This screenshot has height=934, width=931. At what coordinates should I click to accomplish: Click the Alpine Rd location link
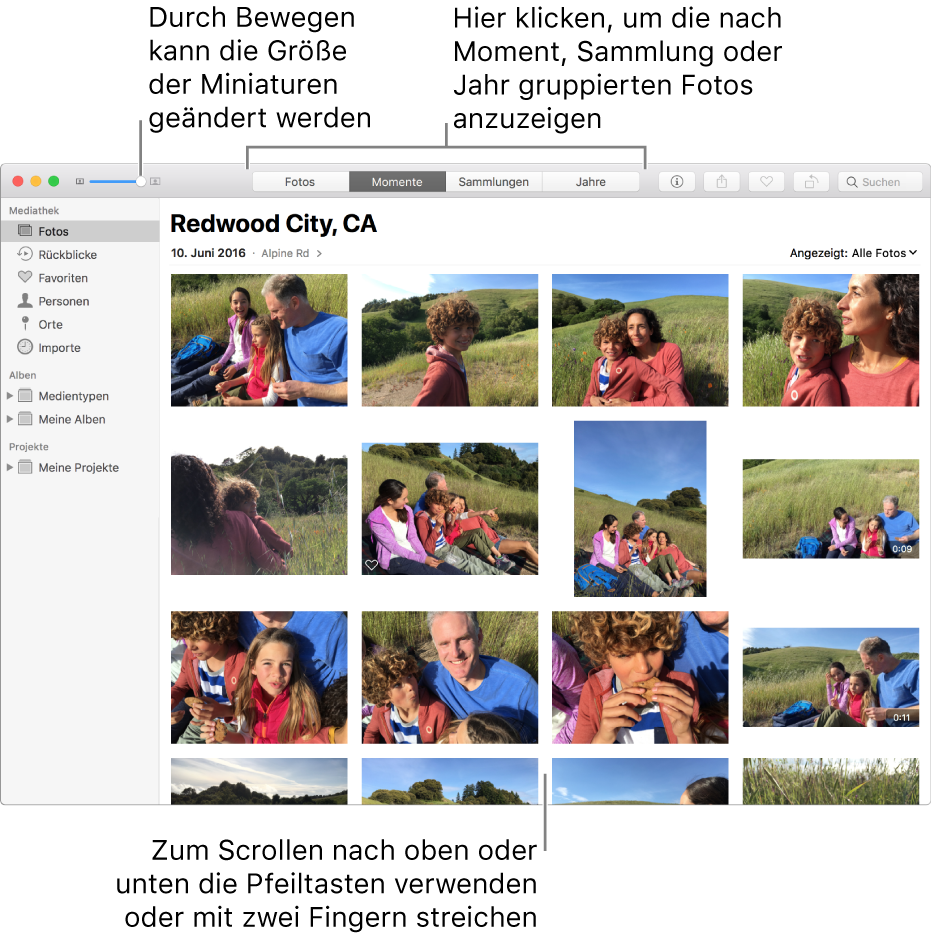point(284,254)
